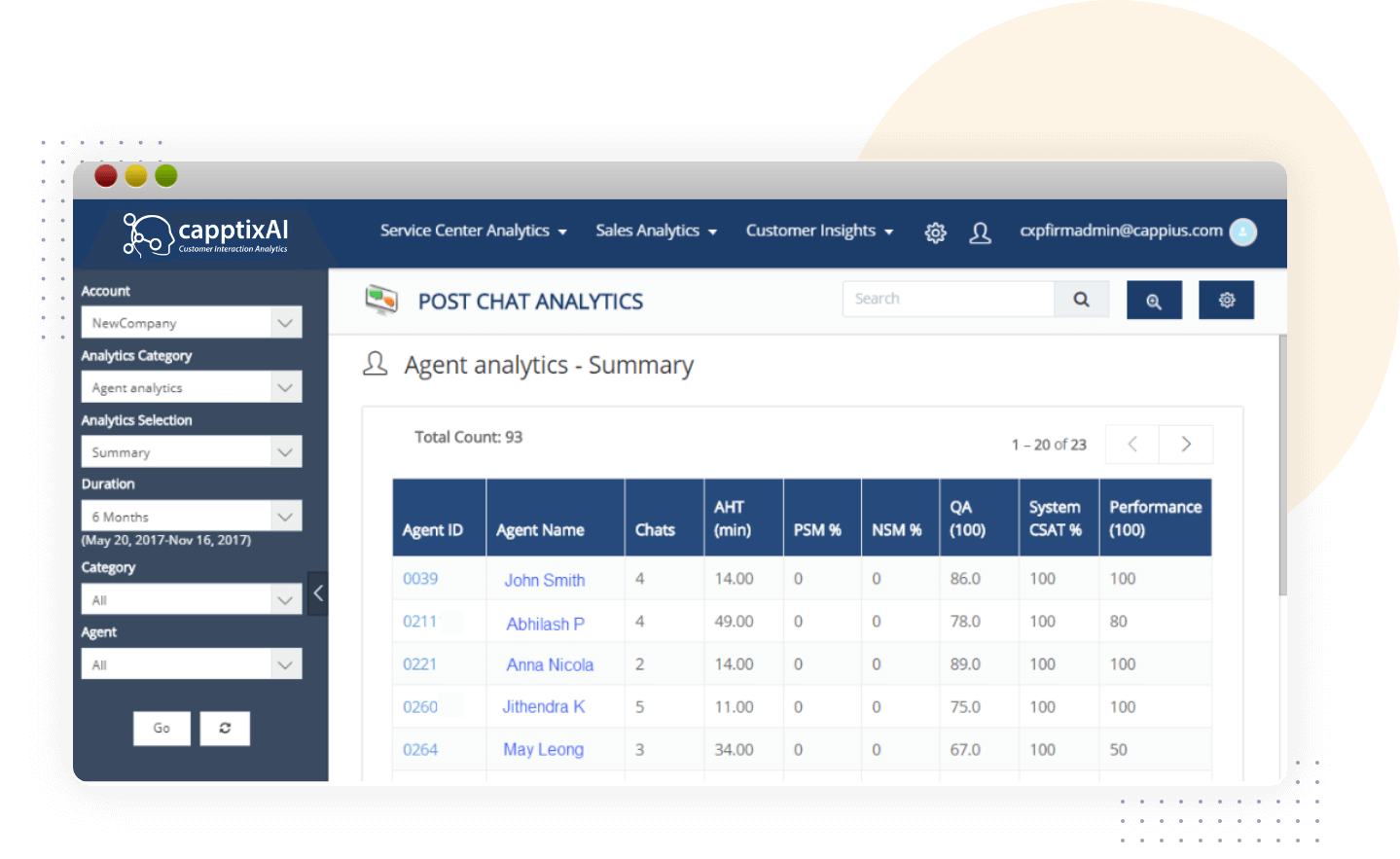Click May Leong's Performance value 50
This screenshot has height=859, width=1400.
coord(1119,750)
